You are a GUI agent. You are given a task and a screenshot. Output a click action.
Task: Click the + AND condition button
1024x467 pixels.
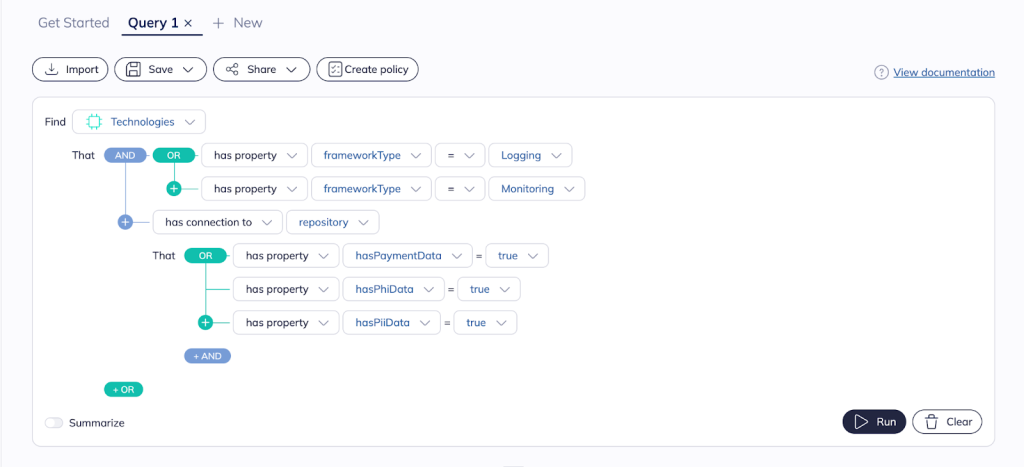click(207, 356)
